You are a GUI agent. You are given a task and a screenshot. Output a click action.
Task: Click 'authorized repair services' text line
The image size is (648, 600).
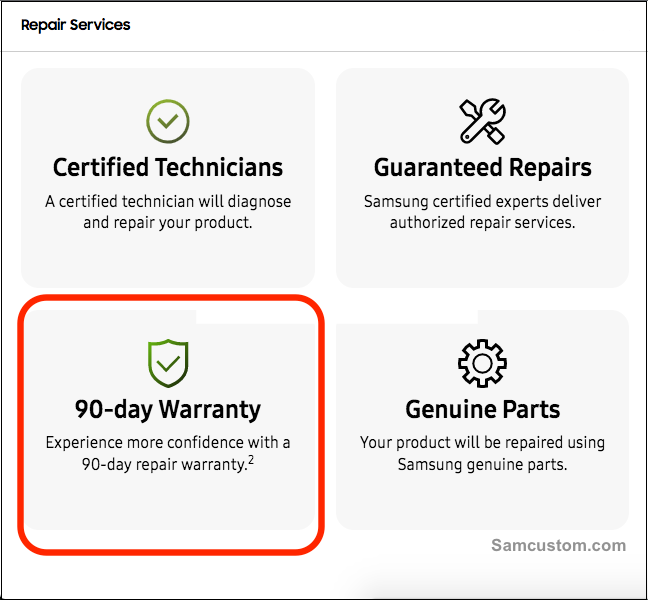coord(482,223)
